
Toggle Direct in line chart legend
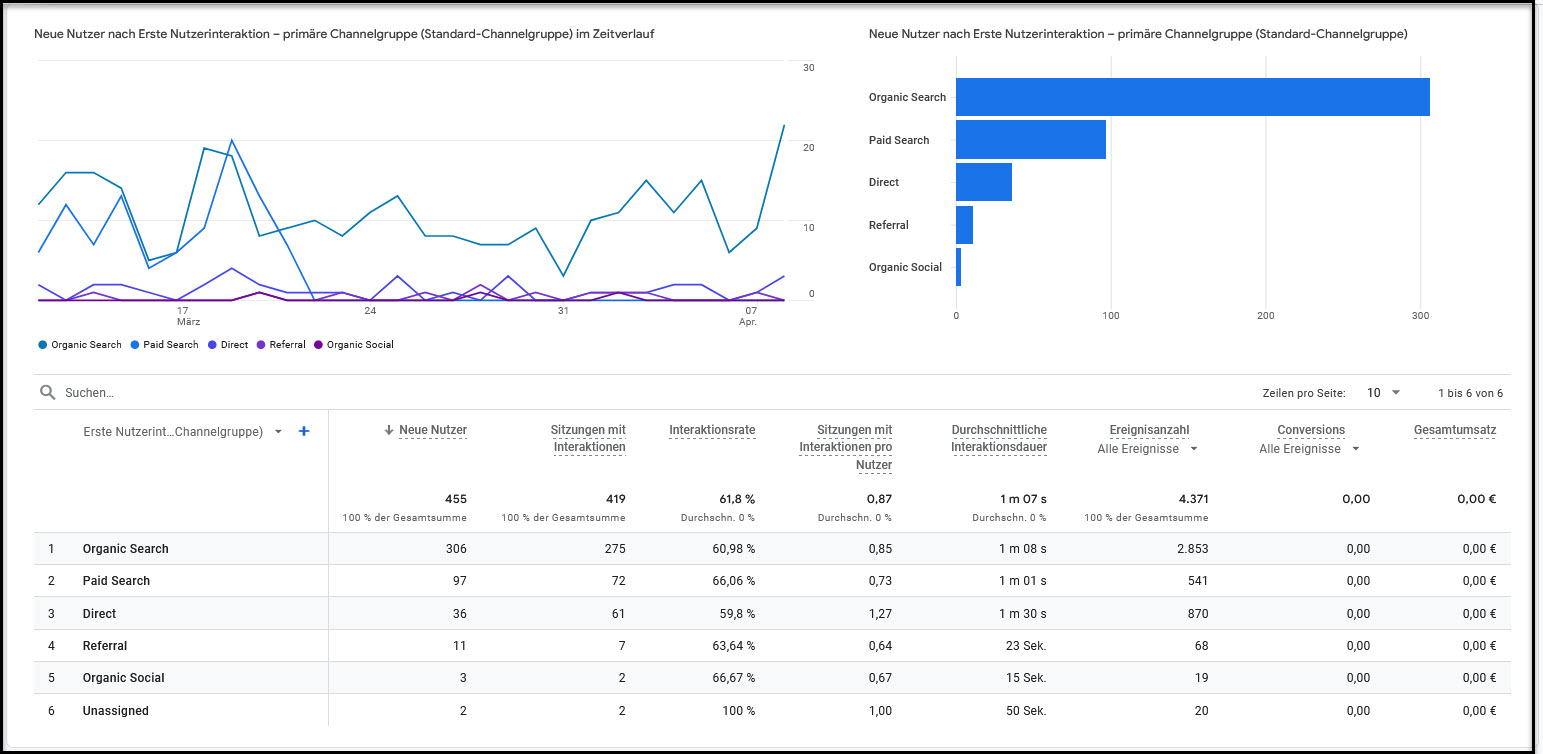(x=228, y=345)
